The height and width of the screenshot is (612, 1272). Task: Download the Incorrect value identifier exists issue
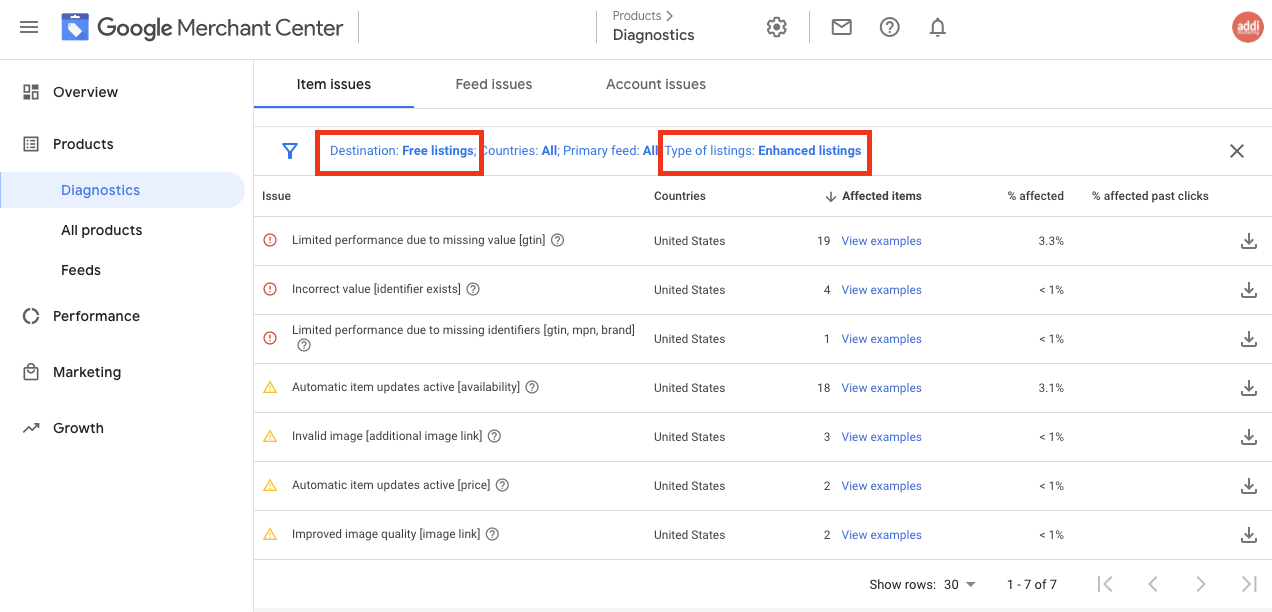coord(1248,290)
